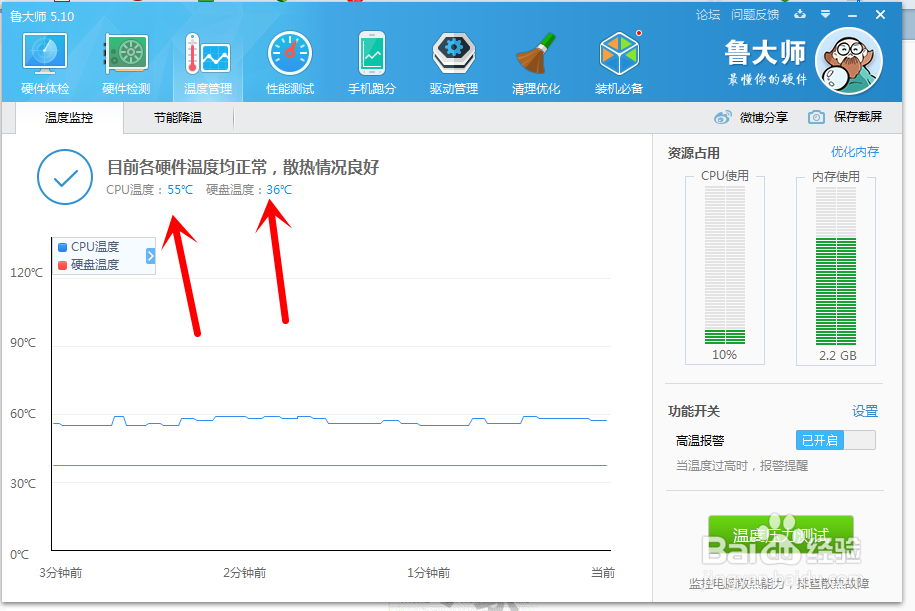Viewport: 915px width, 611px height.
Task: Click the 内存使用 memory bar meter
Action: pos(836,265)
